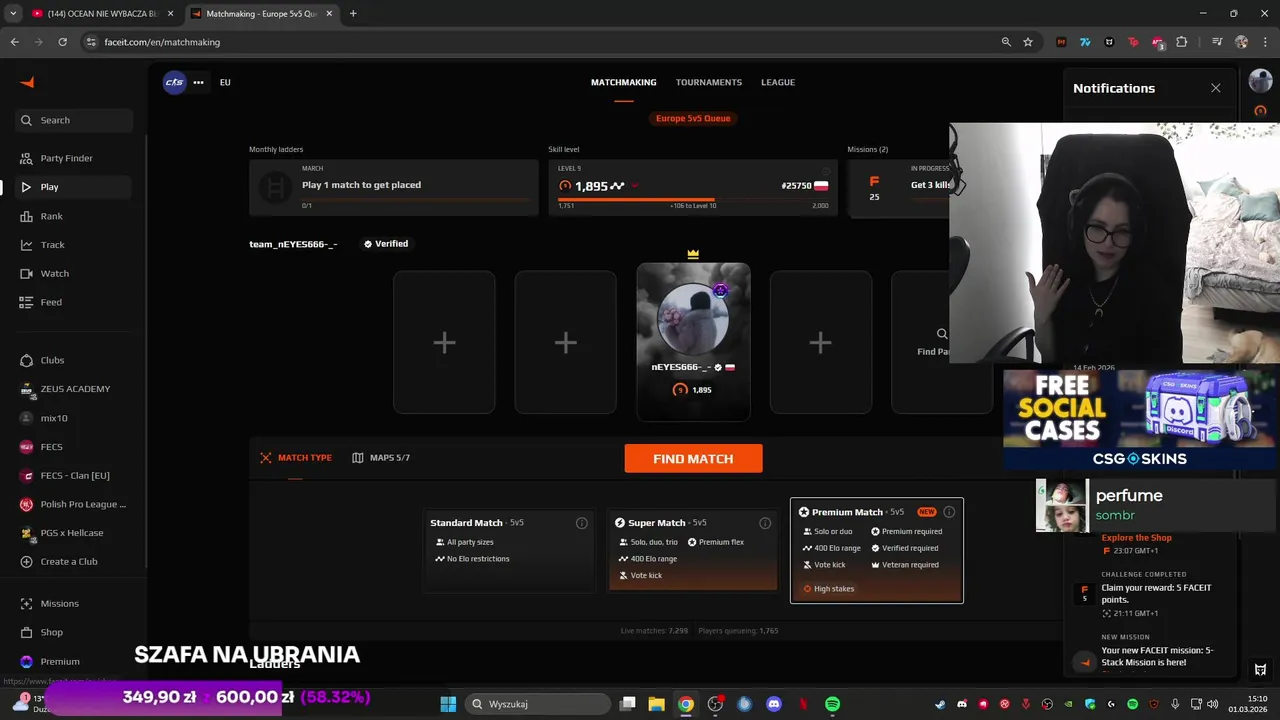Open Spotify from the Windows taskbar
Viewport: 1280px width, 720px height.
point(832,704)
